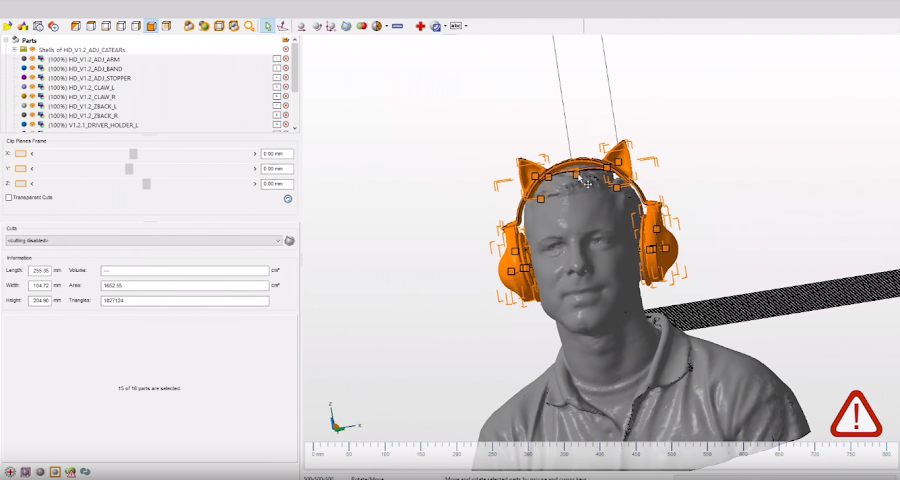Toggle the Z clip plane button
900x480 pixels.
pyautogui.click(x=21, y=183)
